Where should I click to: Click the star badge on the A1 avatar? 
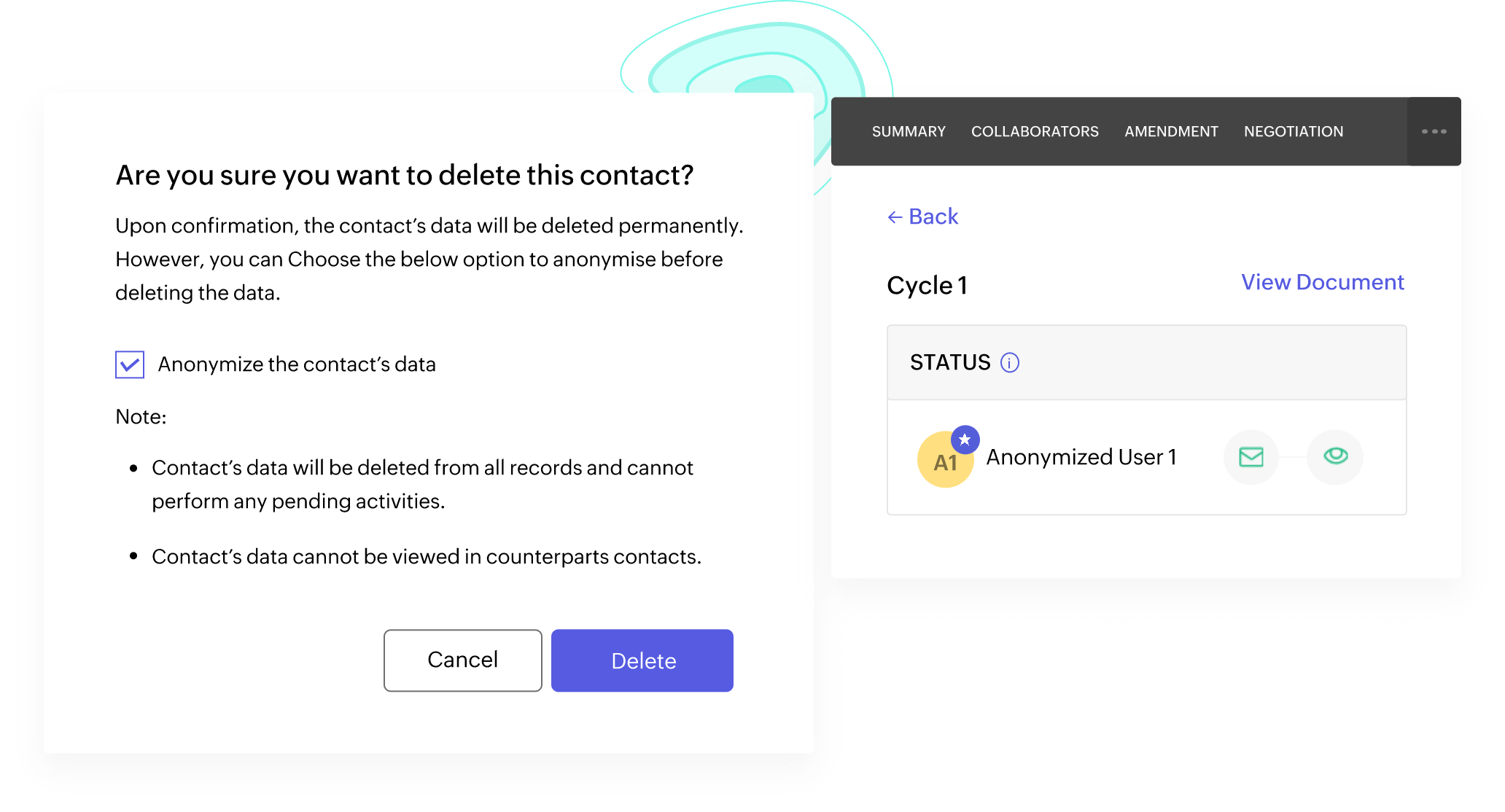coord(966,439)
